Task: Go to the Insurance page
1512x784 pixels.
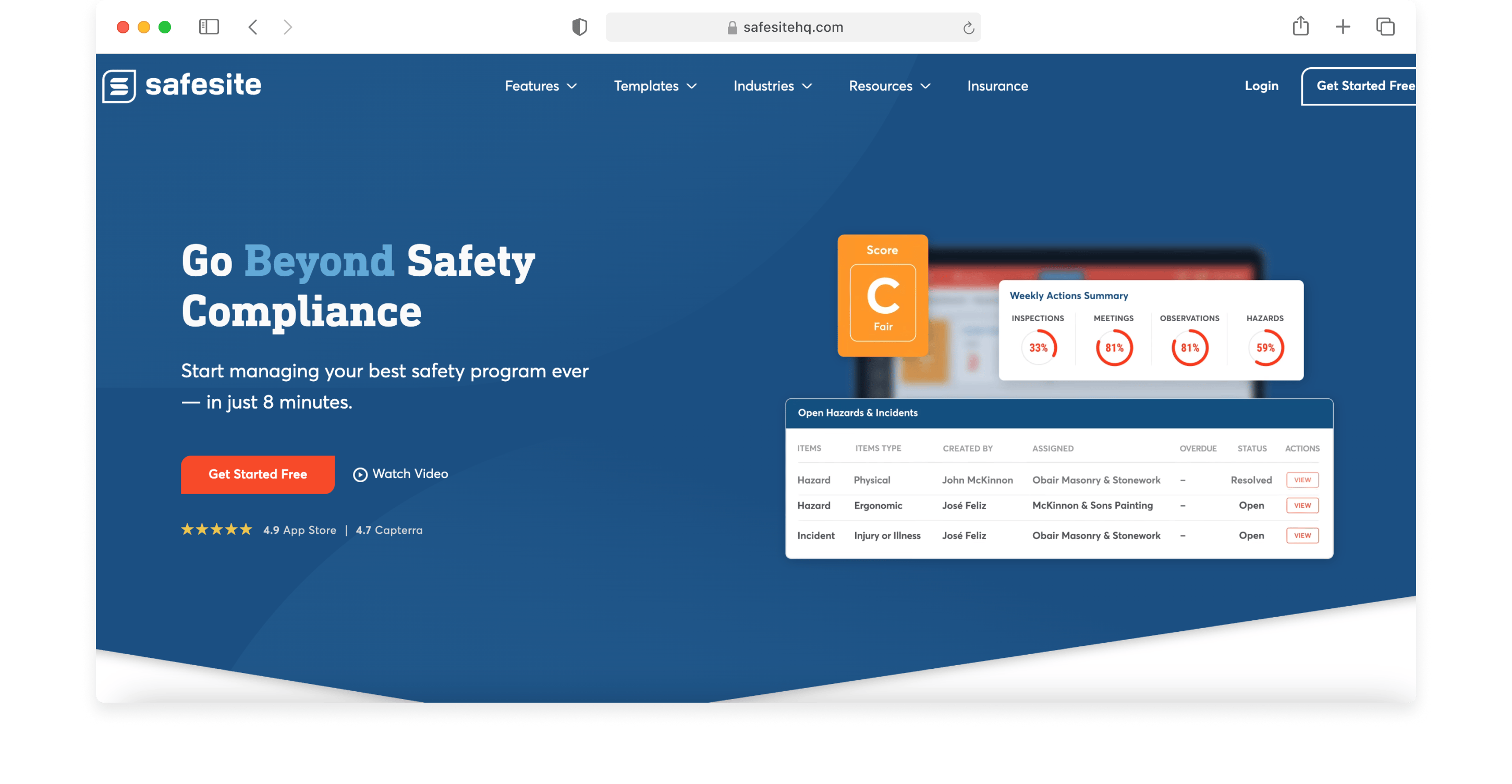Action: coord(997,86)
